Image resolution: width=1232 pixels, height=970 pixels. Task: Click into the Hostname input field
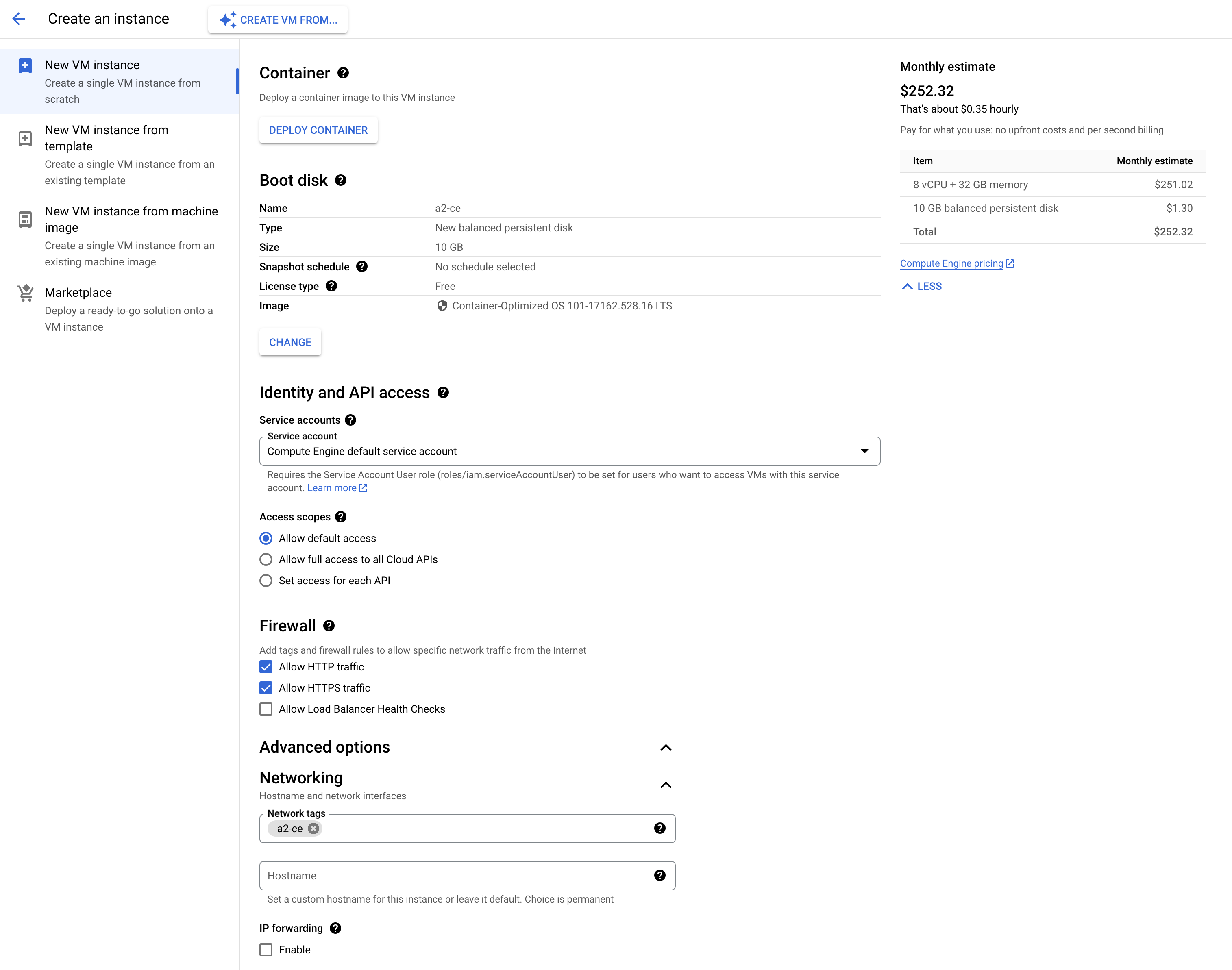coord(455,875)
